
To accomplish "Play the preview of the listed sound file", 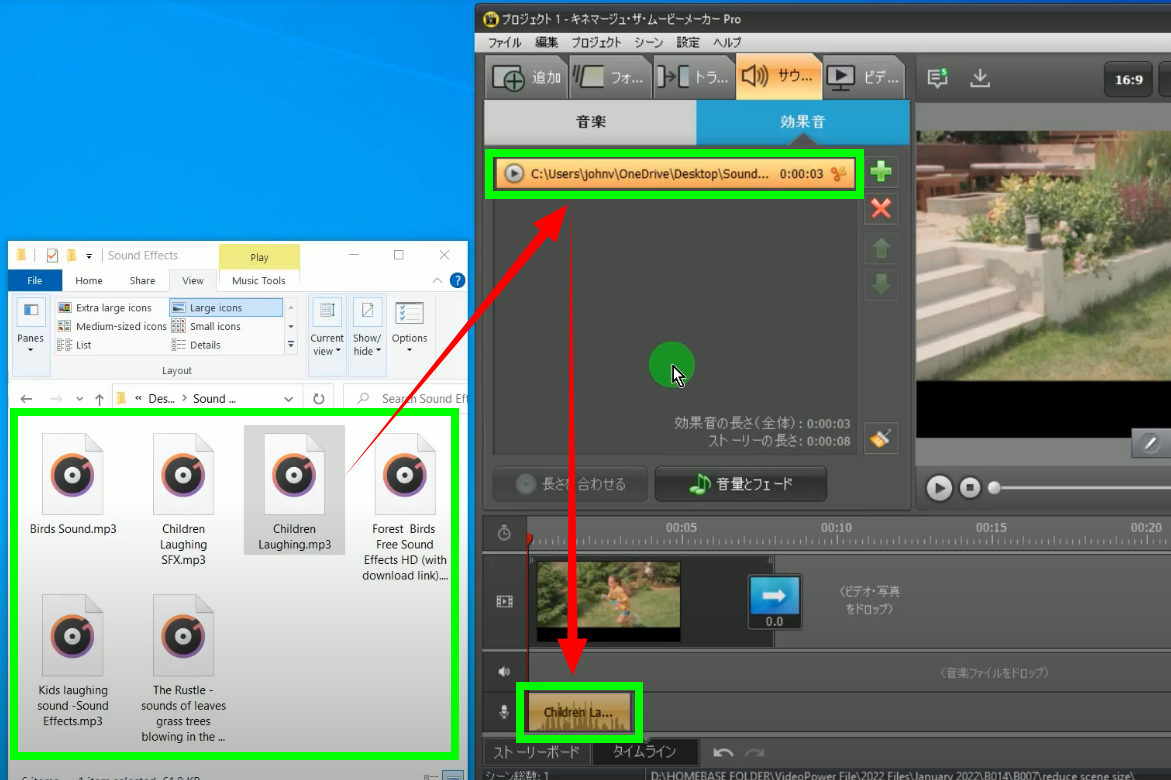I will [x=514, y=174].
